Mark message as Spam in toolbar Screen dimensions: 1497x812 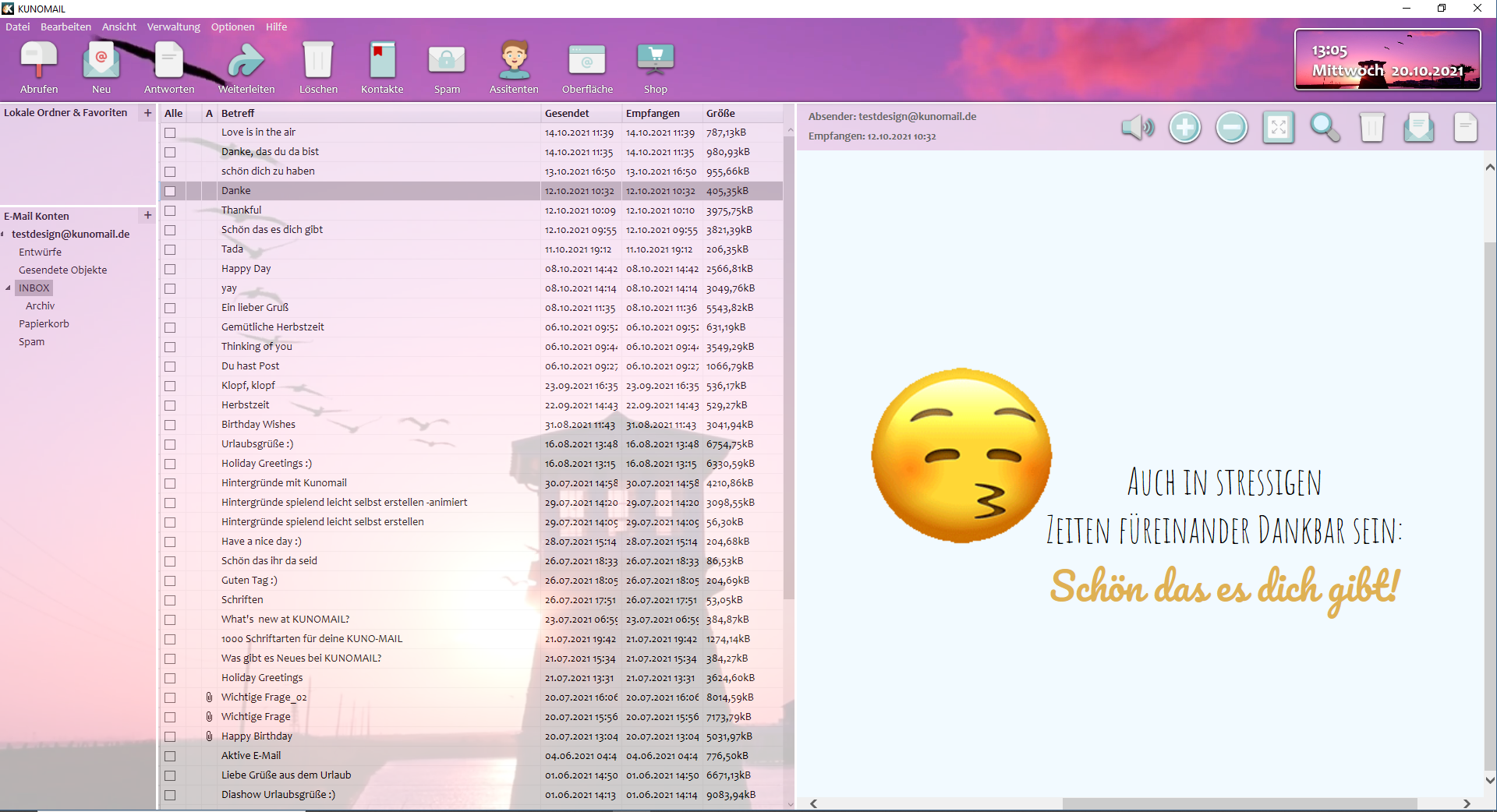[x=447, y=67]
